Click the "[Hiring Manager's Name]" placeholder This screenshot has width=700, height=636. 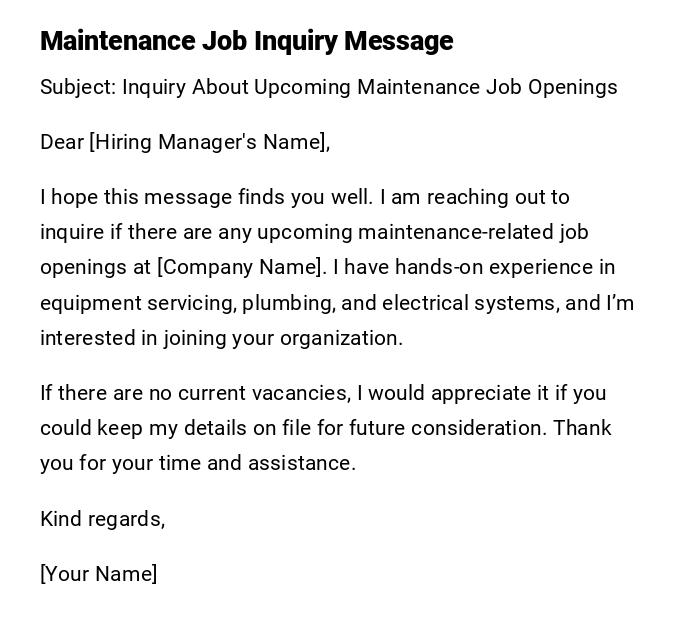tap(208, 142)
